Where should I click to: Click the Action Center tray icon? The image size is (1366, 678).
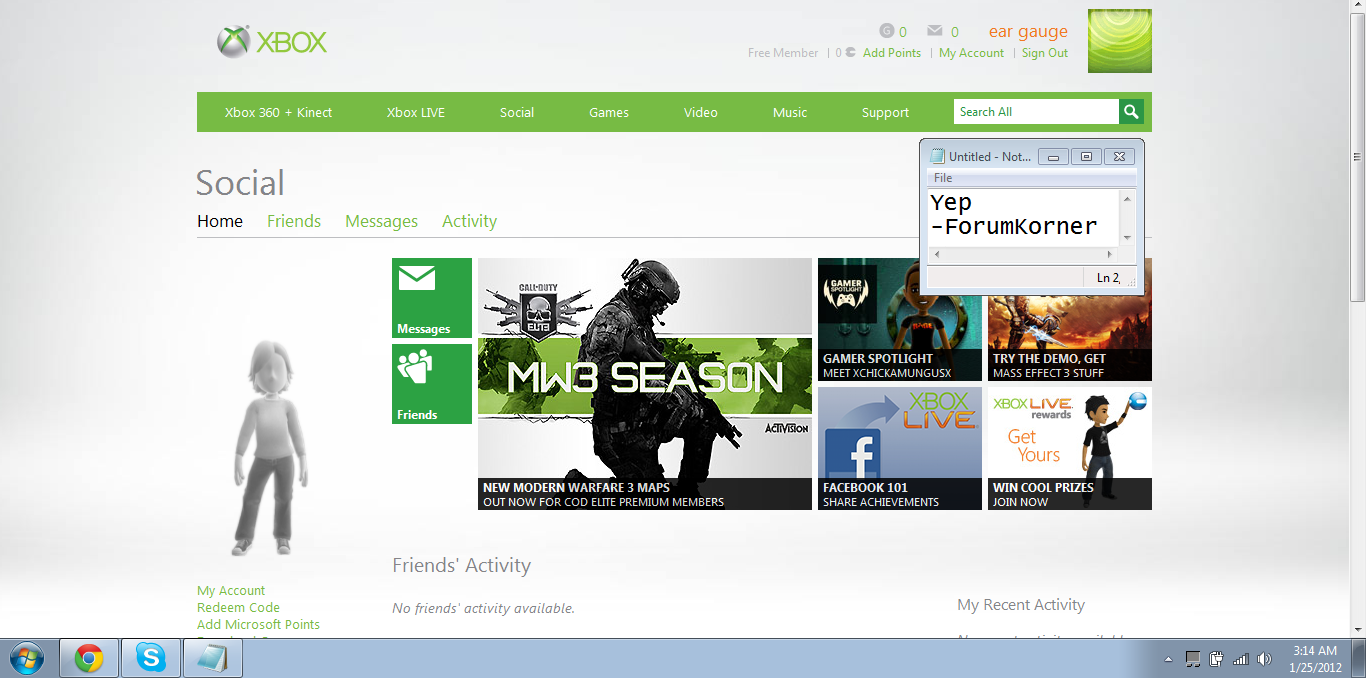[1193, 659]
